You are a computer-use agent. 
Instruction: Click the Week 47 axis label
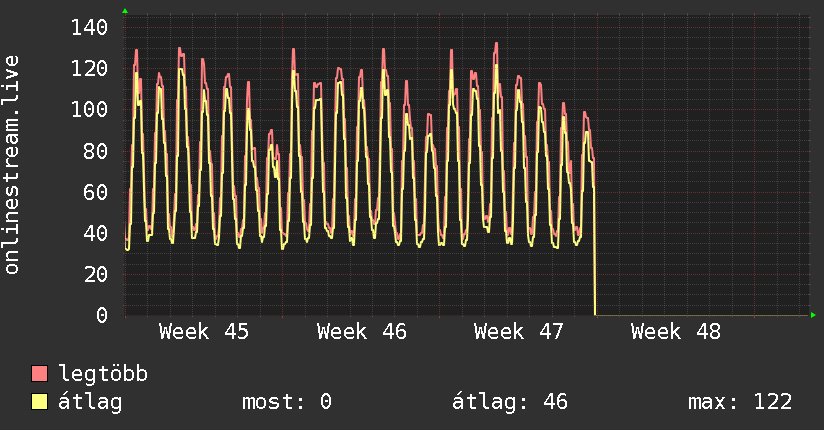(519, 332)
